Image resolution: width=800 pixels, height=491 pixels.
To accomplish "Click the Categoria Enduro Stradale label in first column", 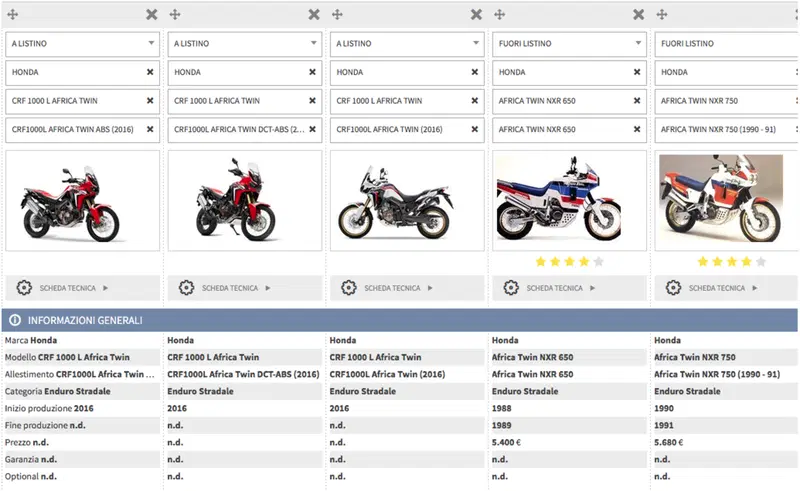I will tap(58, 391).
